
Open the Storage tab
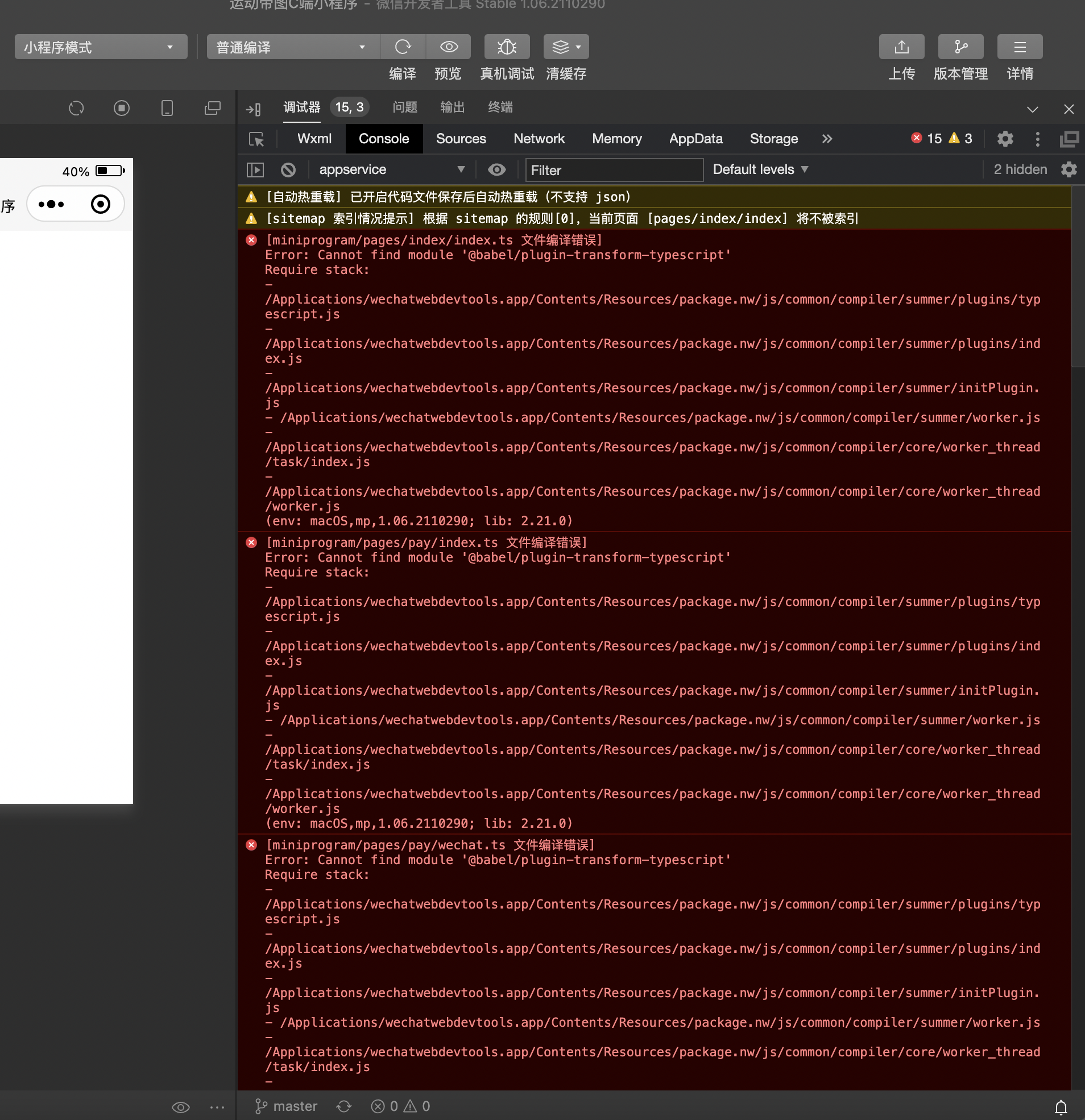click(x=773, y=139)
